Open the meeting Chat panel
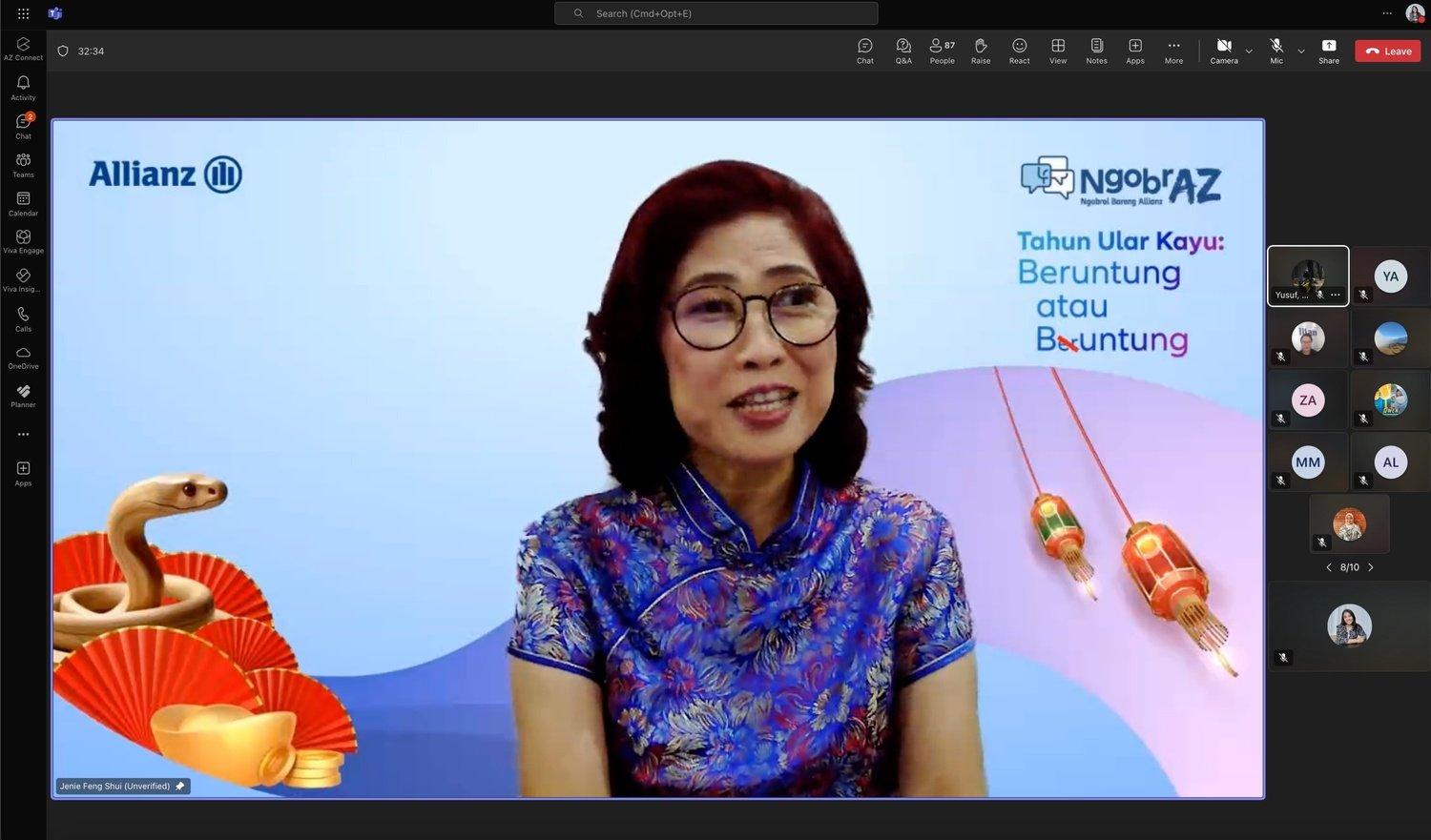 (x=864, y=51)
